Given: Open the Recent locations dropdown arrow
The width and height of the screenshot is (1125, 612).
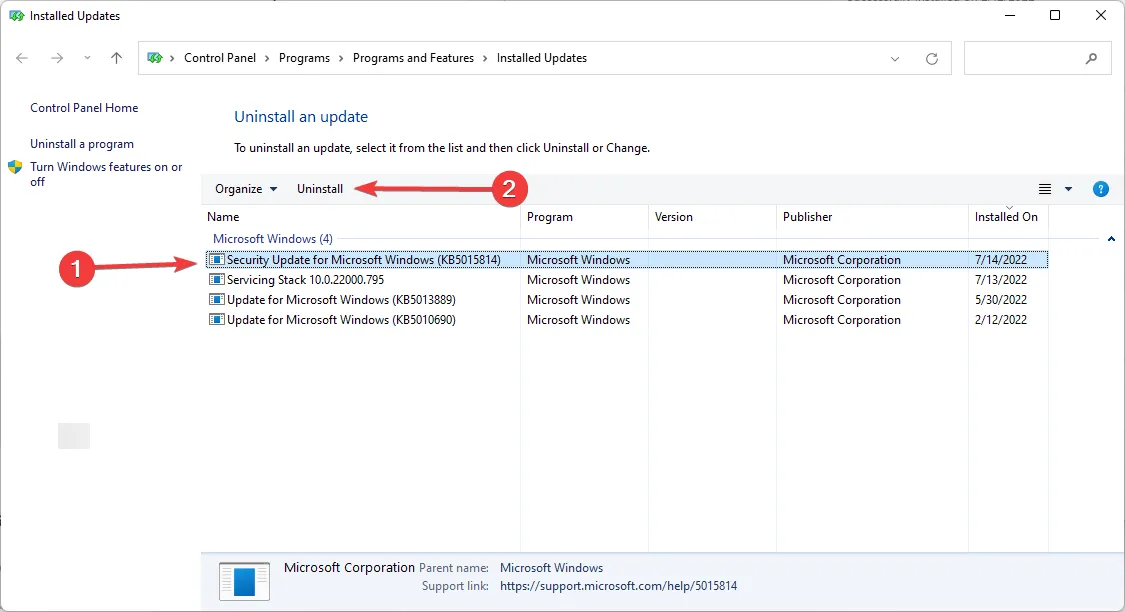Looking at the screenshot, I should click(87, 59).
